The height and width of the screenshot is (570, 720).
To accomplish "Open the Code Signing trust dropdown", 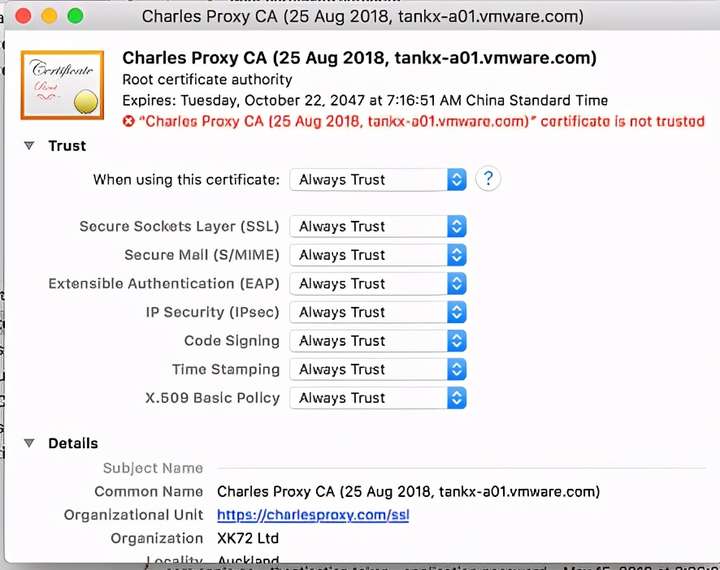I will [x=378, y=341].
